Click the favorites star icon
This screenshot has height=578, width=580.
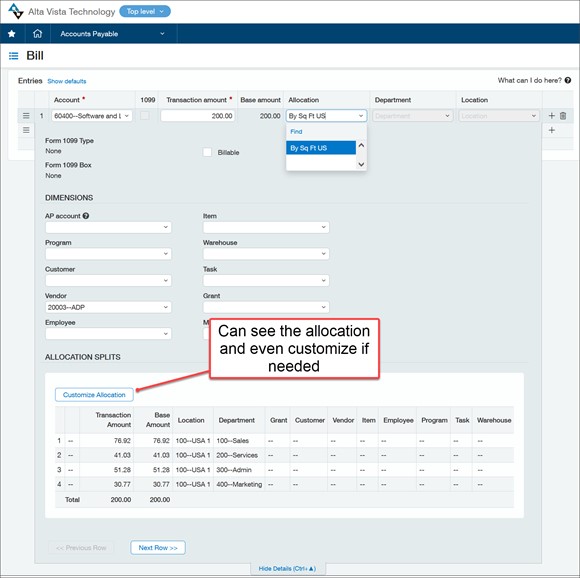click(x=12, y=34)
